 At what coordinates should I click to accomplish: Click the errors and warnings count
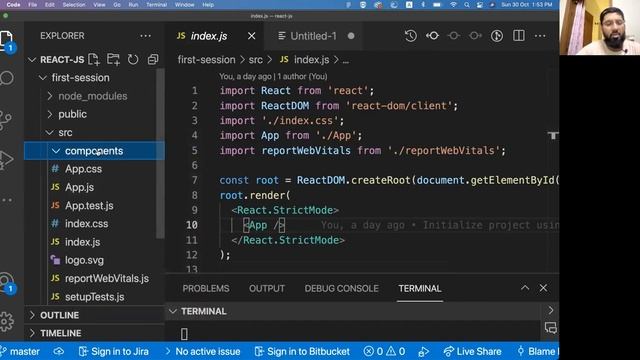(384, 351)
